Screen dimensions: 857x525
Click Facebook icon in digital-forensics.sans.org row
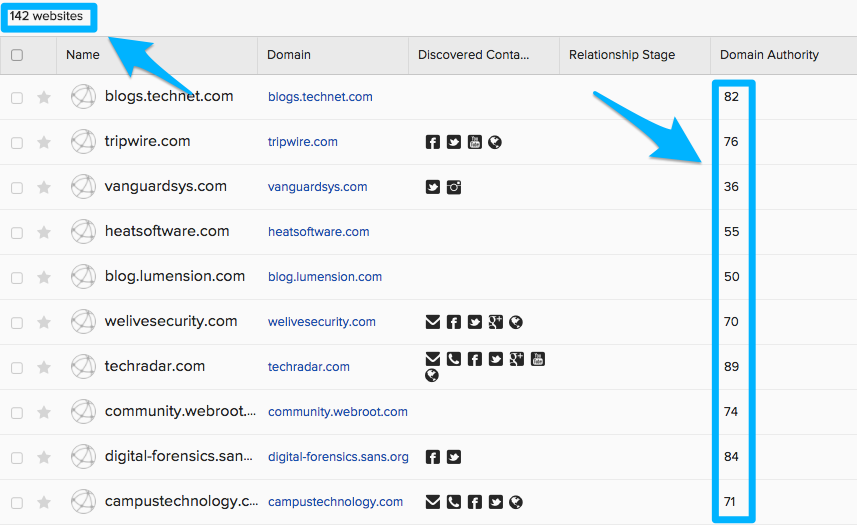click(432, 457)
